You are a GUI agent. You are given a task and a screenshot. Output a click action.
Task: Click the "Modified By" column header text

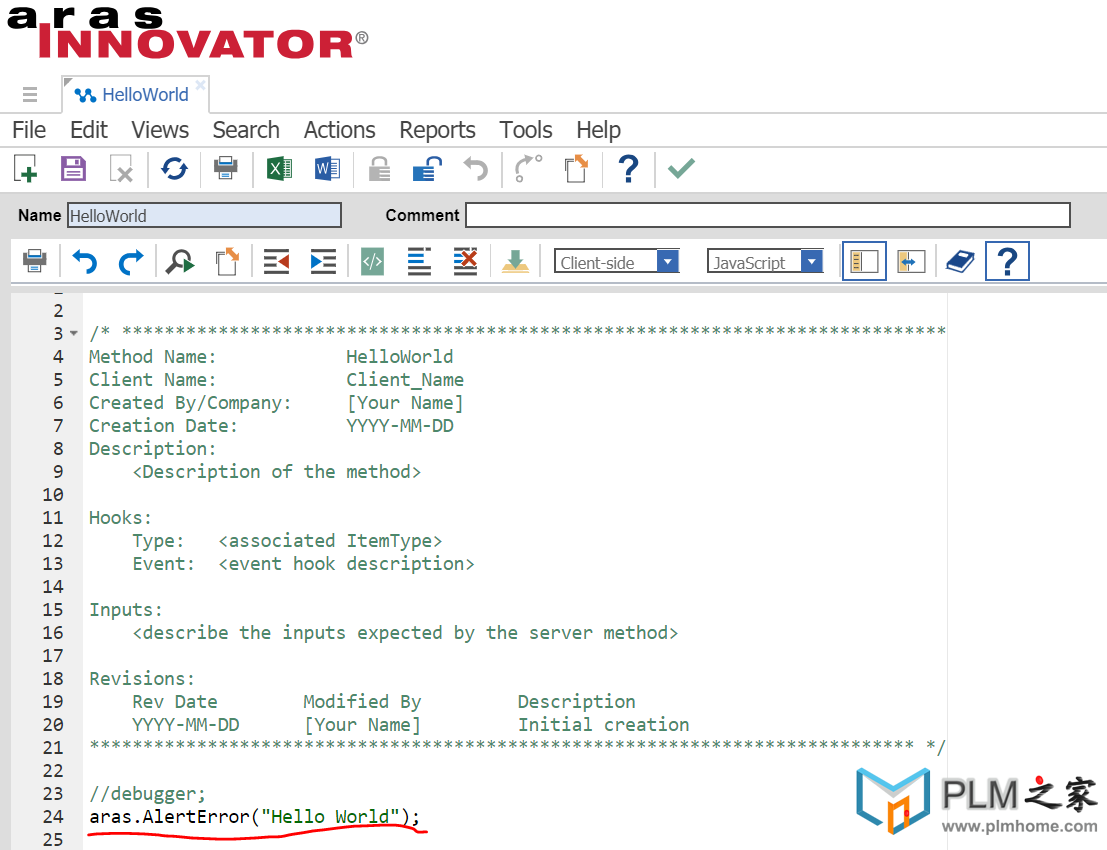[x=362, y=702]
